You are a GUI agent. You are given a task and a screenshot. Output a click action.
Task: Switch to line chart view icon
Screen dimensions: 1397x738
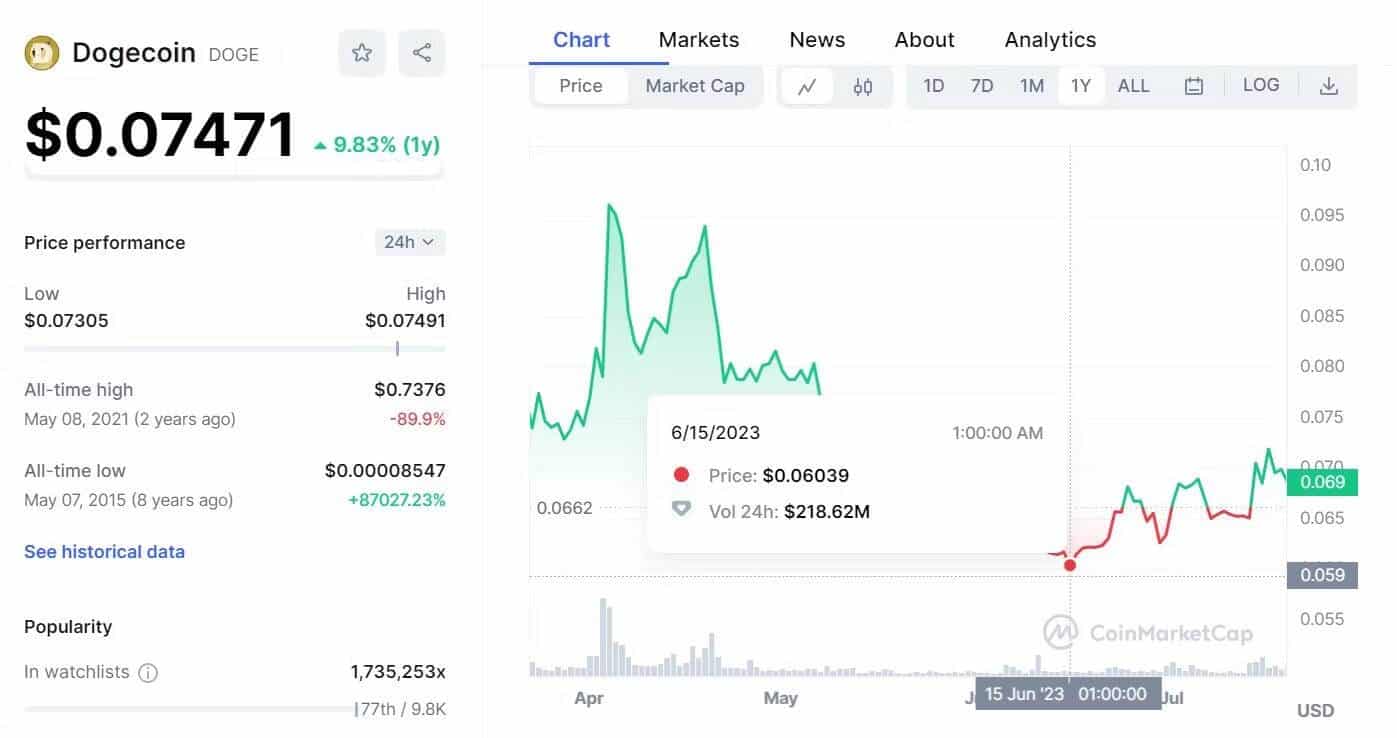[807, 87]
